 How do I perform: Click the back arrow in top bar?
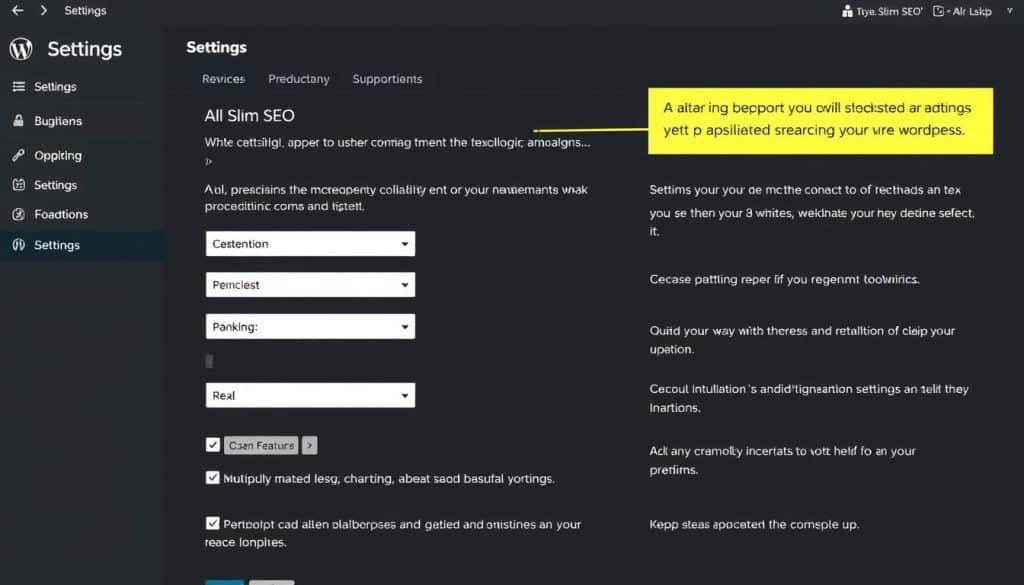tap(18, 10)
